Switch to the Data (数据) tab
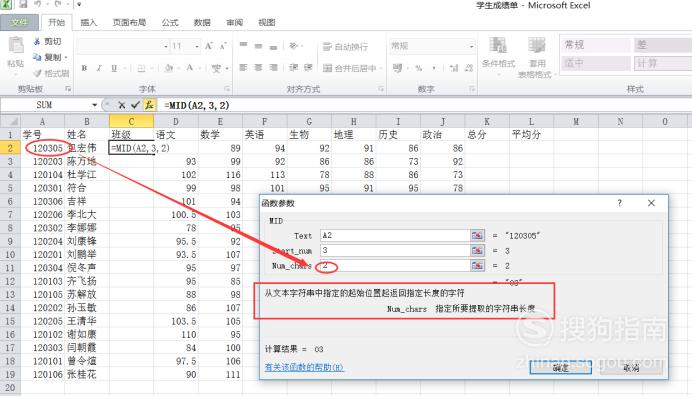Viewport: 692px width, 396px height. (202, 22)
